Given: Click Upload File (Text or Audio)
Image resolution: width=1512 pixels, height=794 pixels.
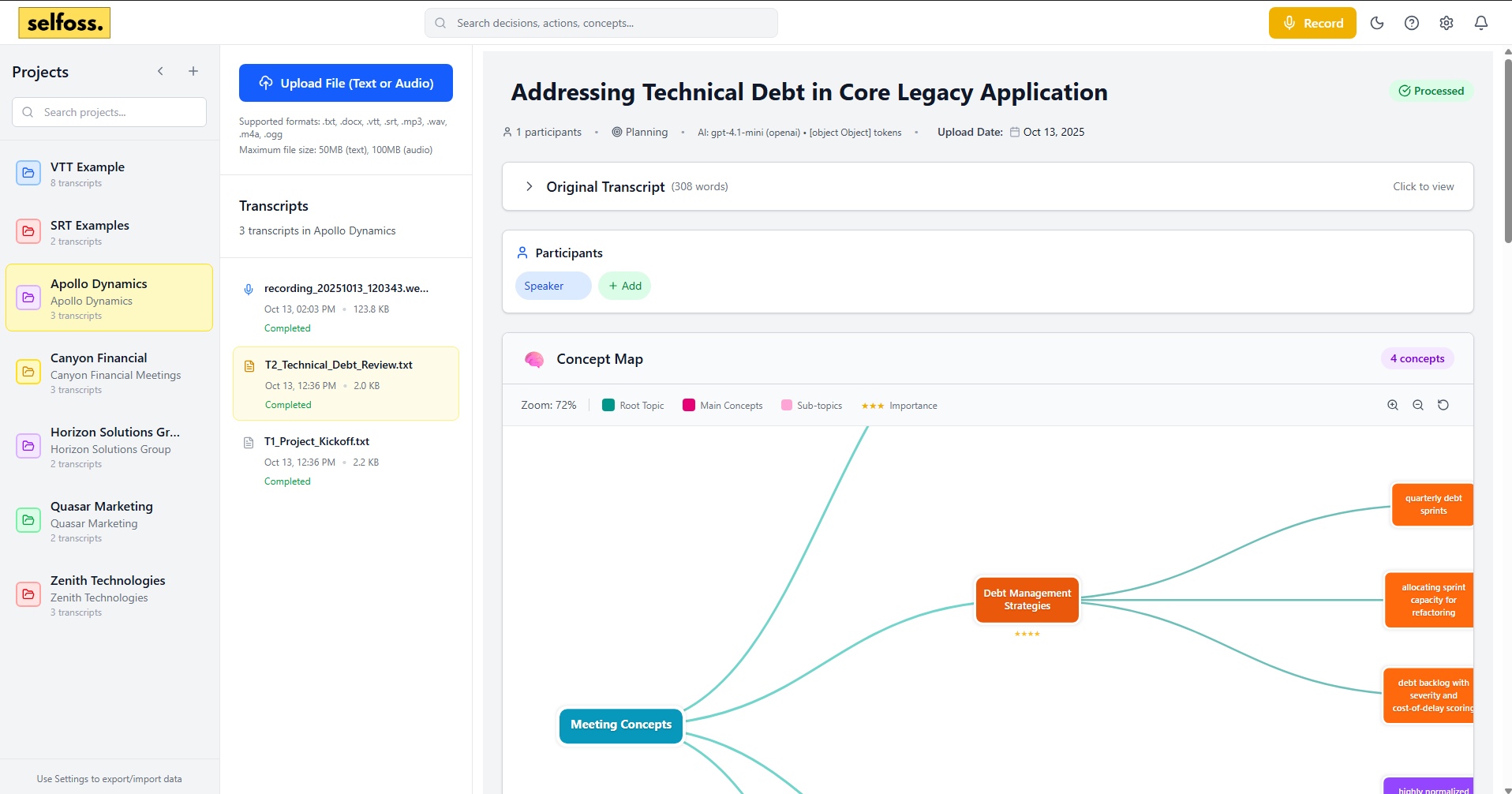Looking at the screenshot, I should [345, 83].
